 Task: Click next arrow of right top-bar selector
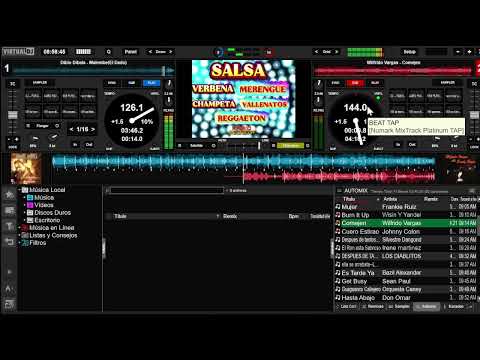(x=337, y=52)
